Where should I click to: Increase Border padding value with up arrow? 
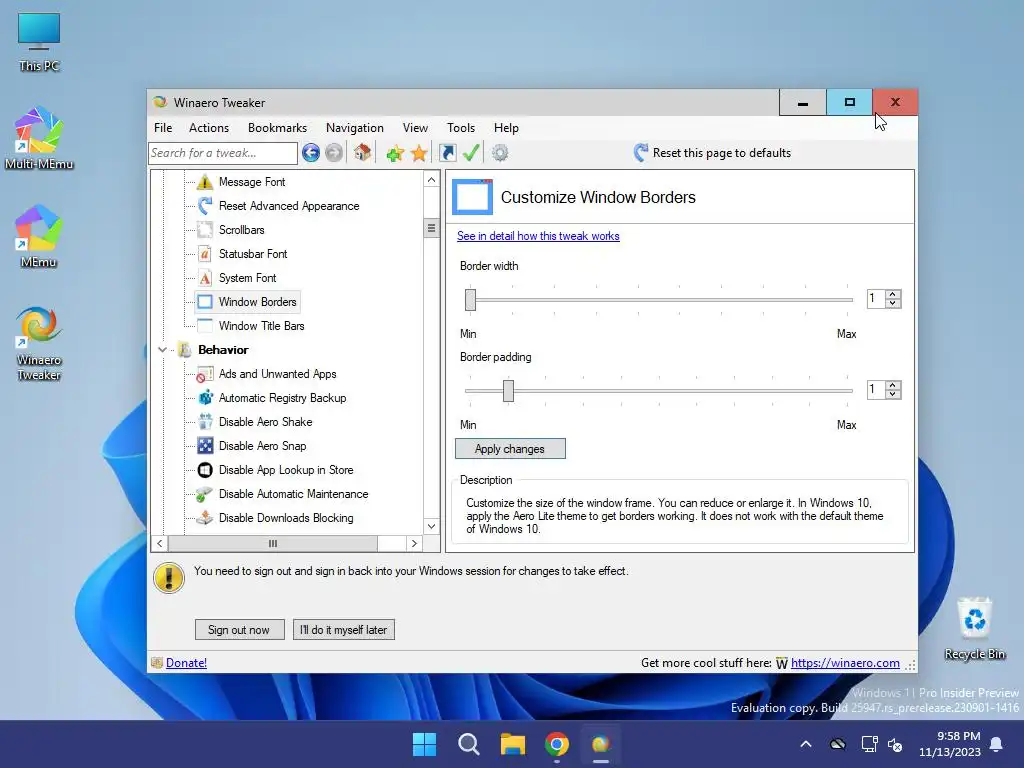pos(893,385)
